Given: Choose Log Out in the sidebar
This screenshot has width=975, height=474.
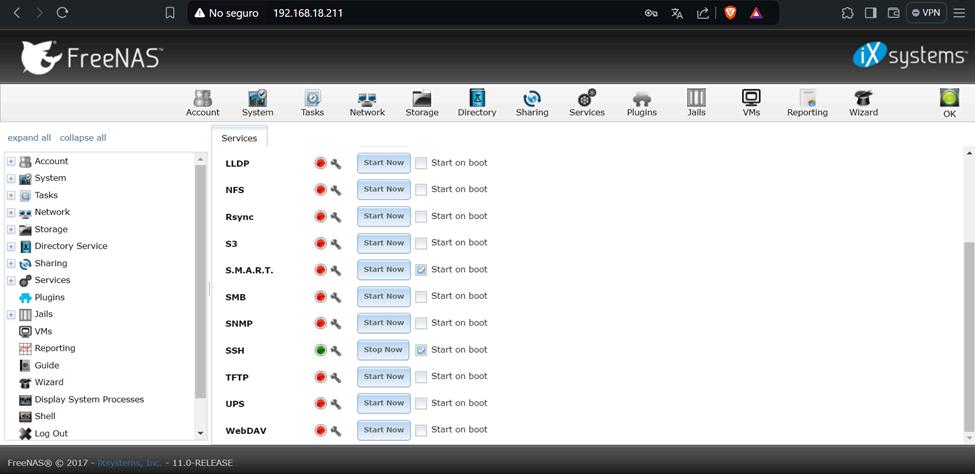Looking at the screenshot, I should [51, 434].
